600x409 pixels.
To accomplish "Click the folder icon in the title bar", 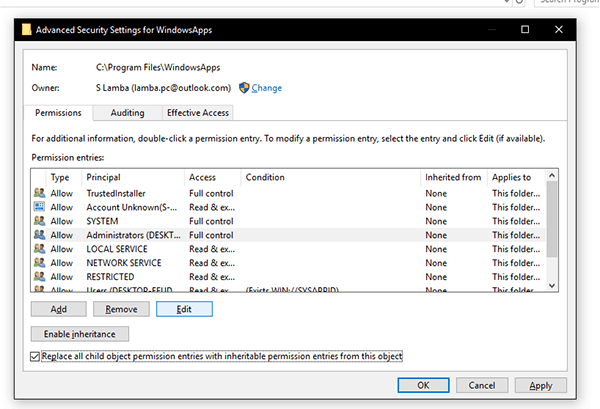I will [26, 29].
